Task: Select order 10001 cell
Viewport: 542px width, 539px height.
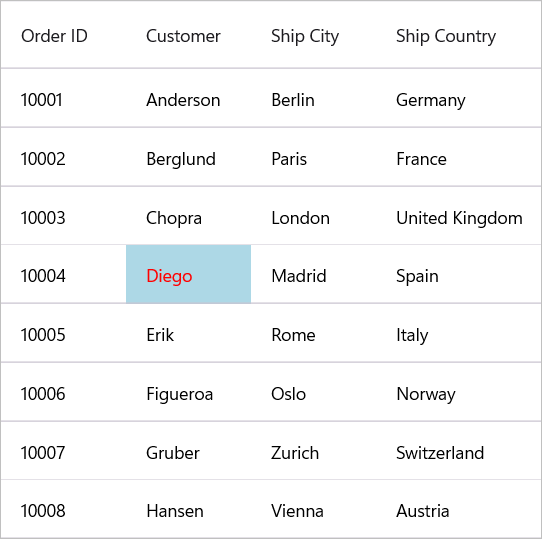Action: coord(63,98)
